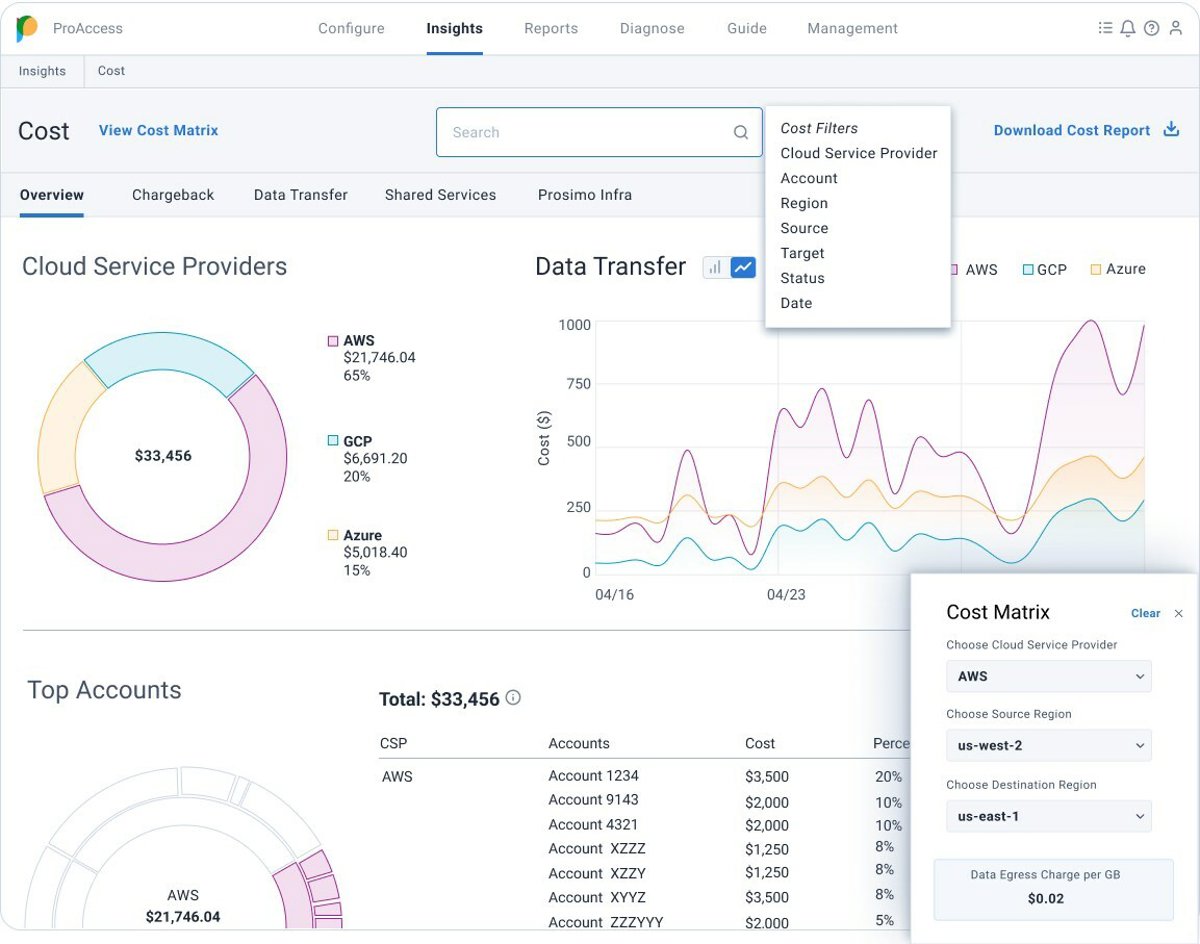Switch to the Chargeback tab
The height and width of the screenshot is (944, 1200).
click(x=173, y=195)
